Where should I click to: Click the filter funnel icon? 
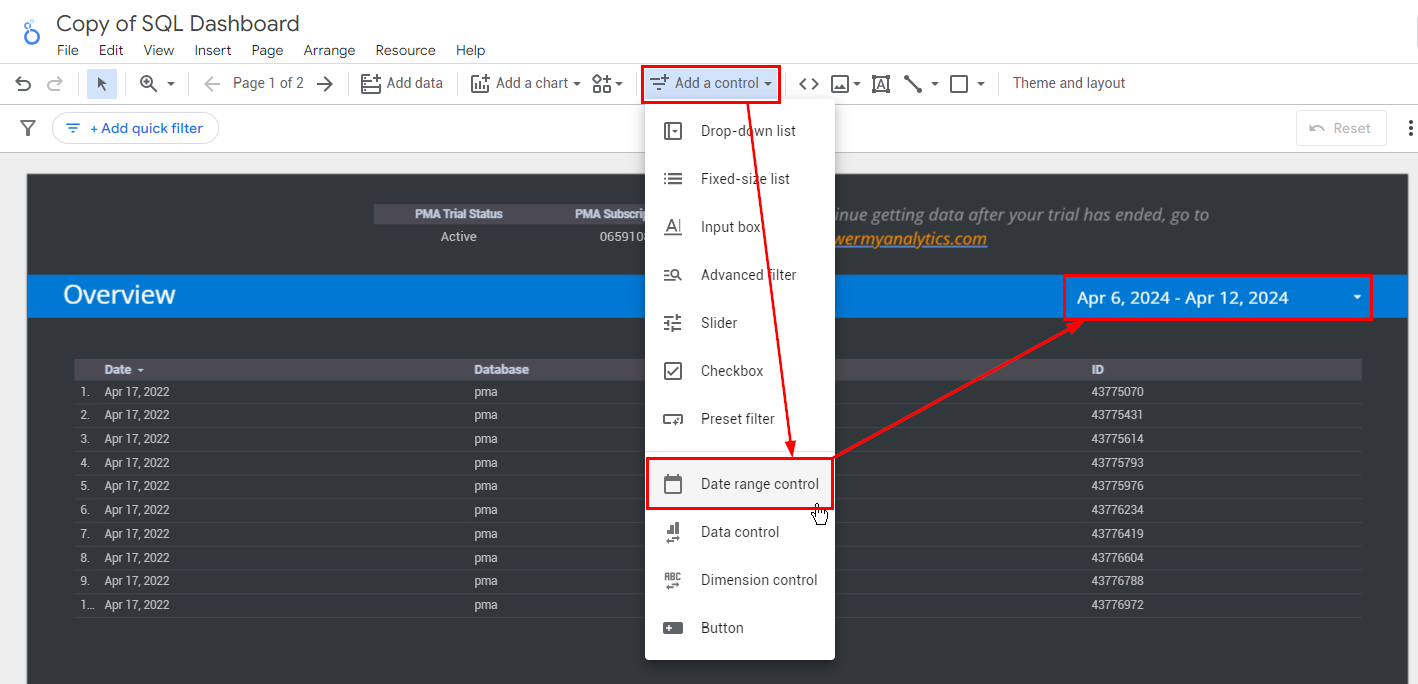tap(28, 128)
